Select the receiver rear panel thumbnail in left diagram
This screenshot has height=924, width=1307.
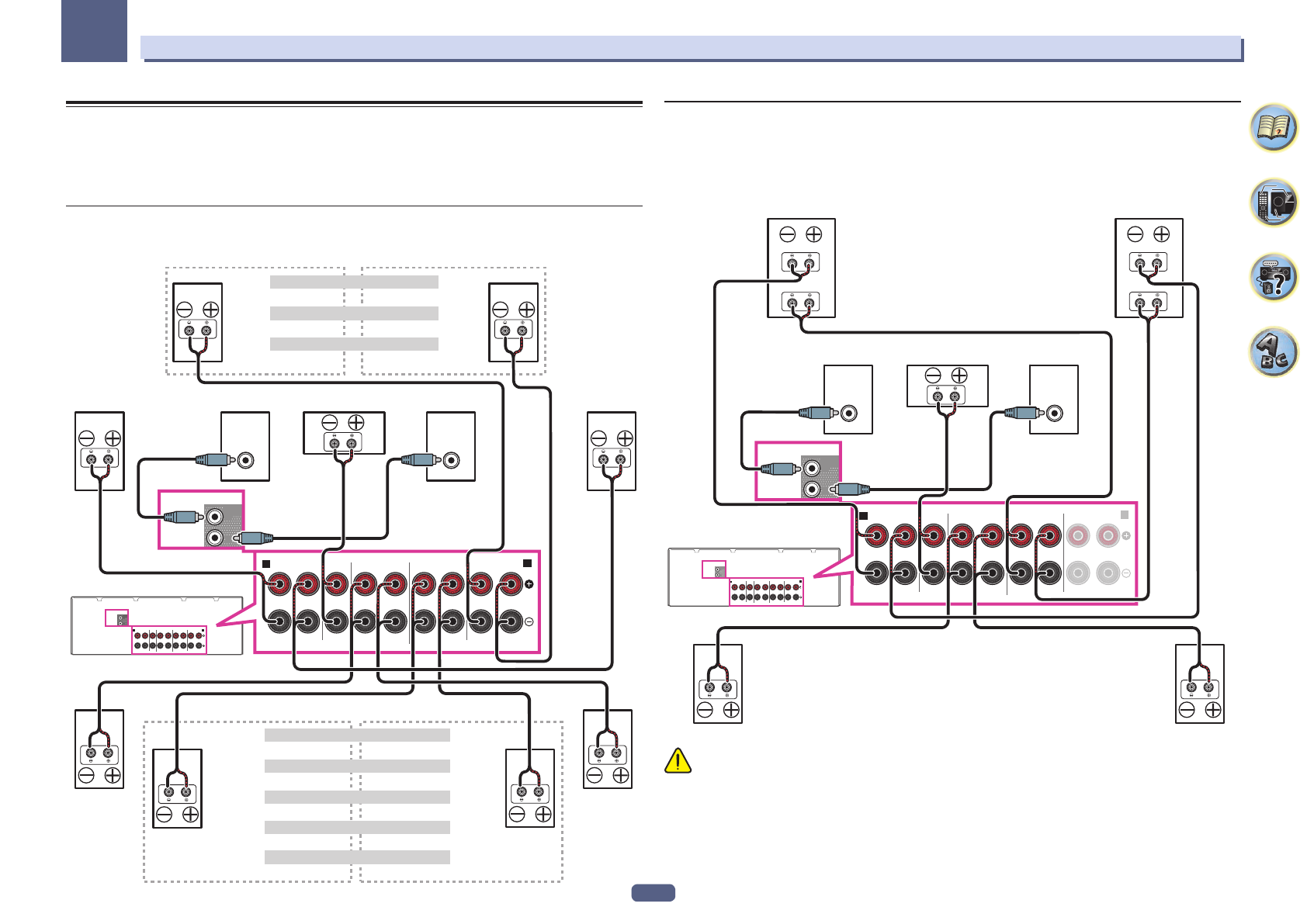(x=156, y=625)
